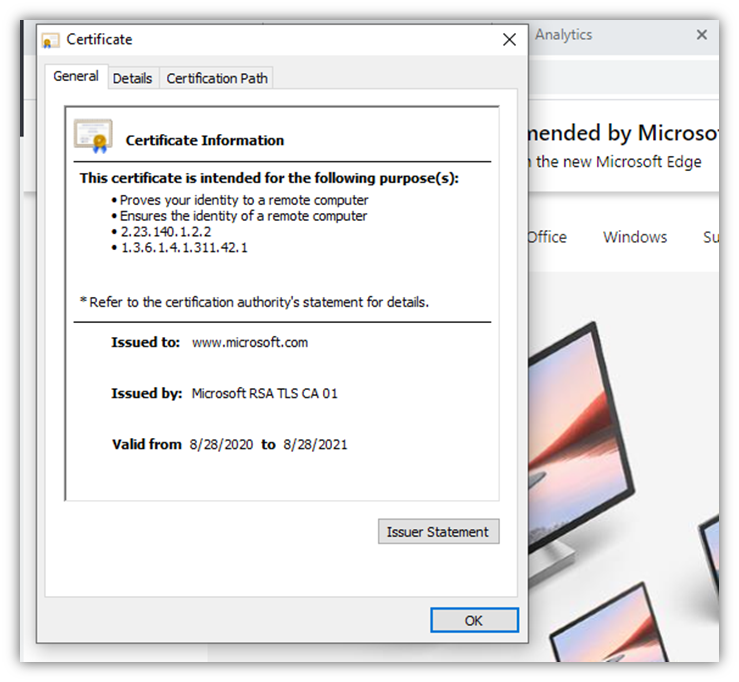Viewport: 739px width, 682px height.
Task: Click the Issuer Statement button
Action: click(438, 532)
